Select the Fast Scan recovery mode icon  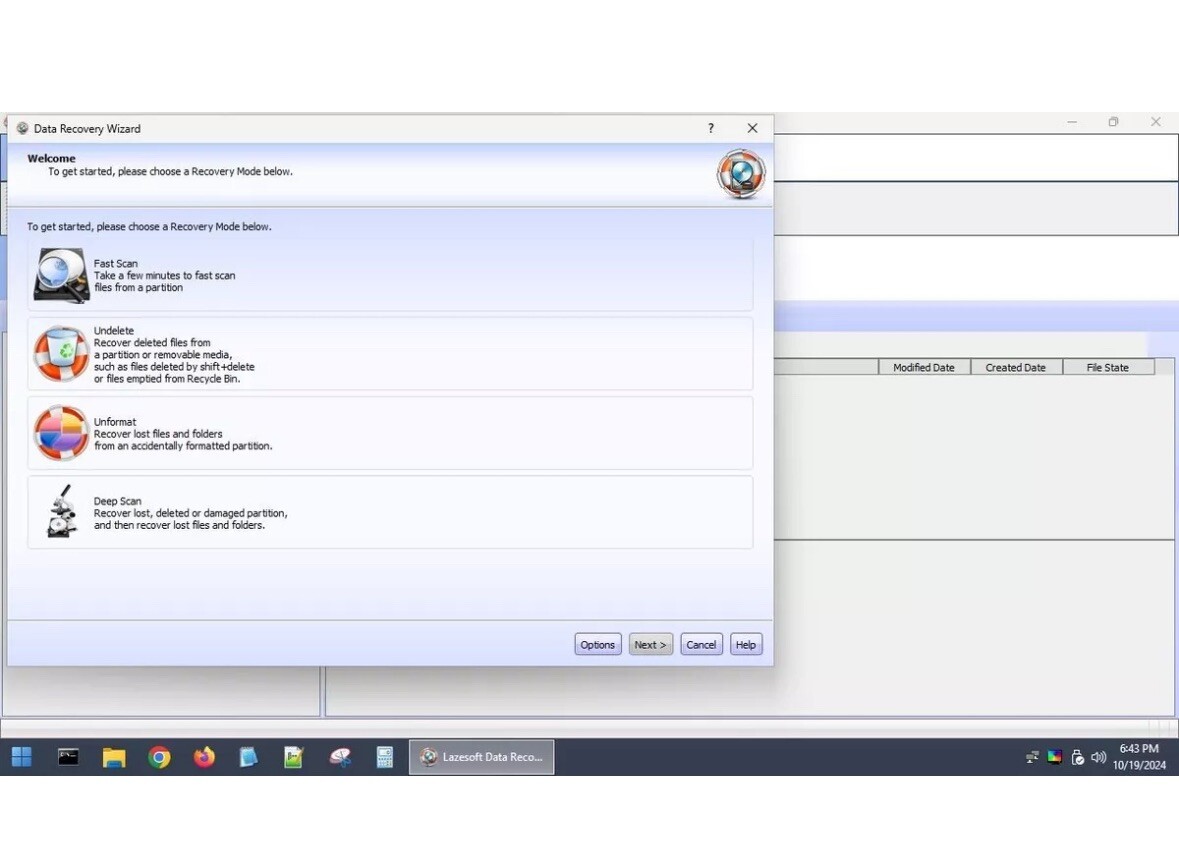click(60, 273)
